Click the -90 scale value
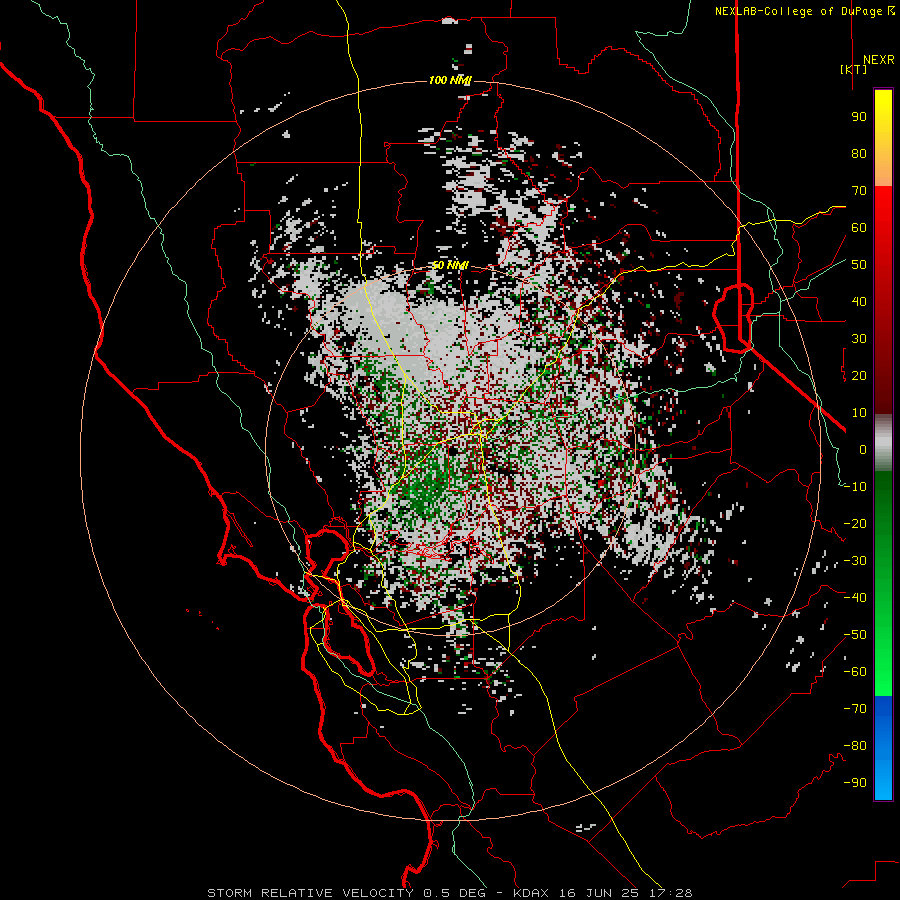This screenshot has height=900, width=900. coord(855,783)
